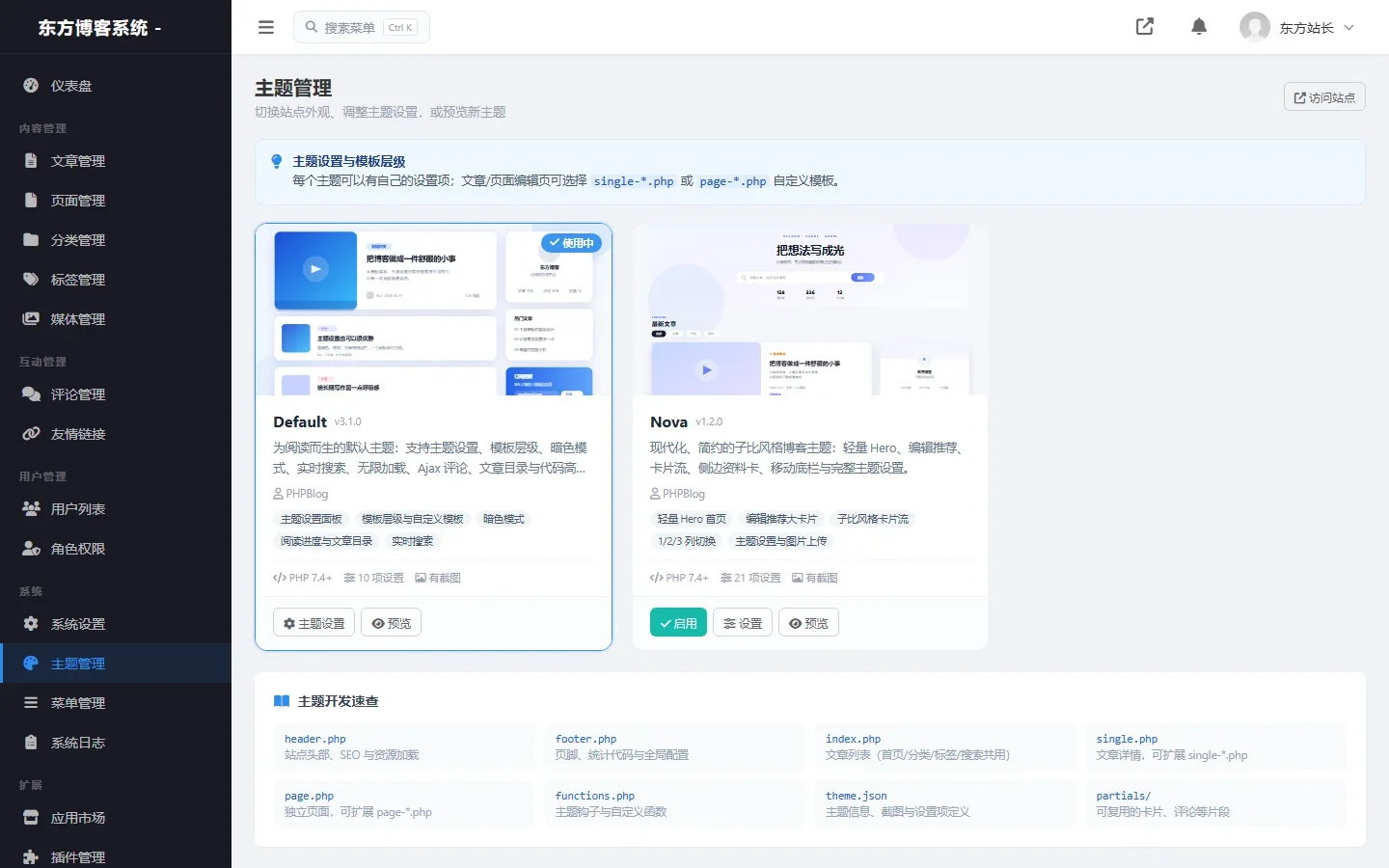Screen dimensions: 1389x868
Task: Select 分类管理 in the sidebar
Action: tap(116, 240)
